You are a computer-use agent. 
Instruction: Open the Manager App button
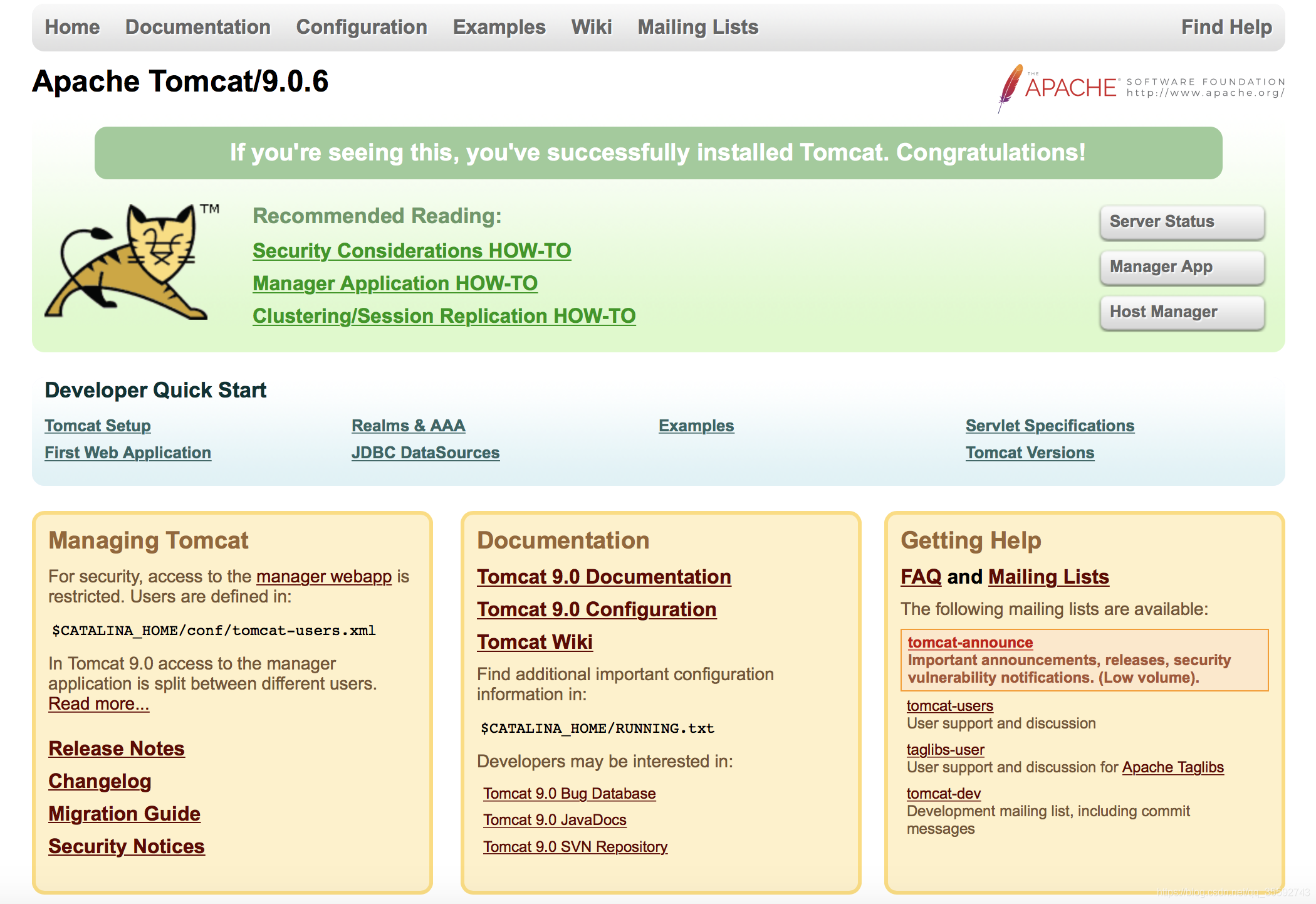1181,267
